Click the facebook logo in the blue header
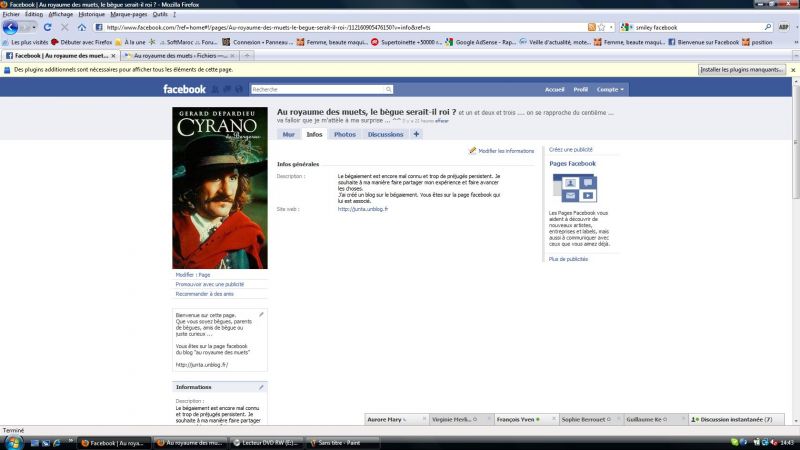Screen dimensions: 800x450 184,89
